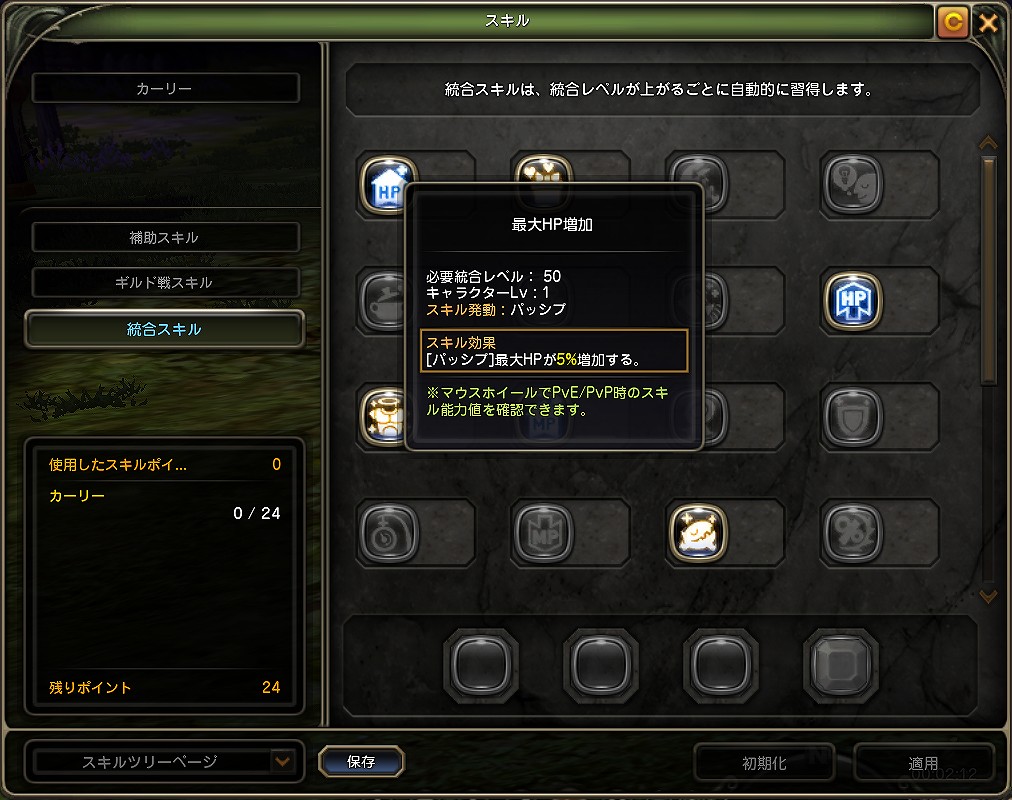Switch to the ギルド戦スキル tab
Screen dimensions: 1012x800
[165, 283]
